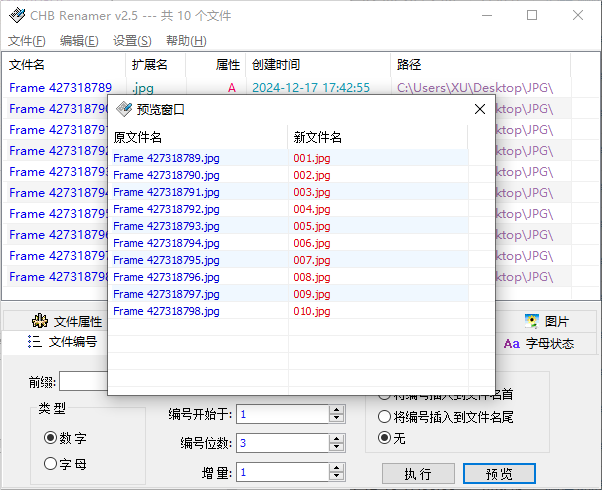This screenshot has width=602, height=490.
Task: Decrease the 编号开始于 value
Action: coord(337,418)
